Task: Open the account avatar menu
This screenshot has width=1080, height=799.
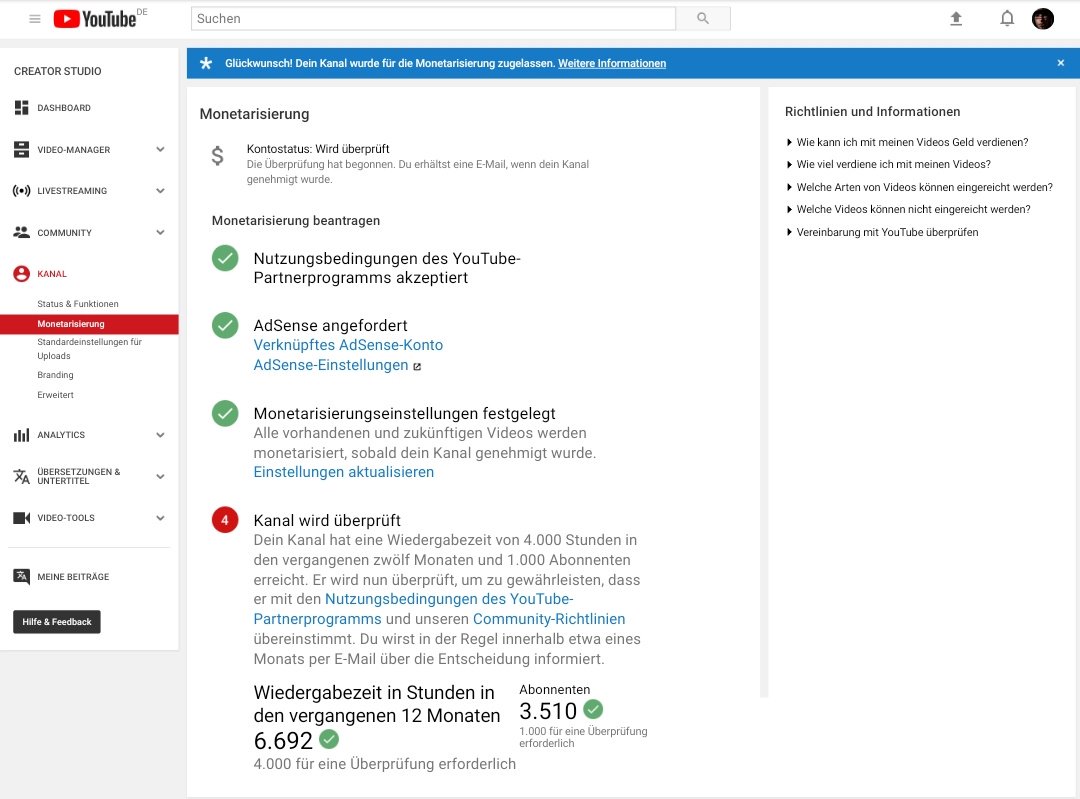Action: click(1043, 19)
